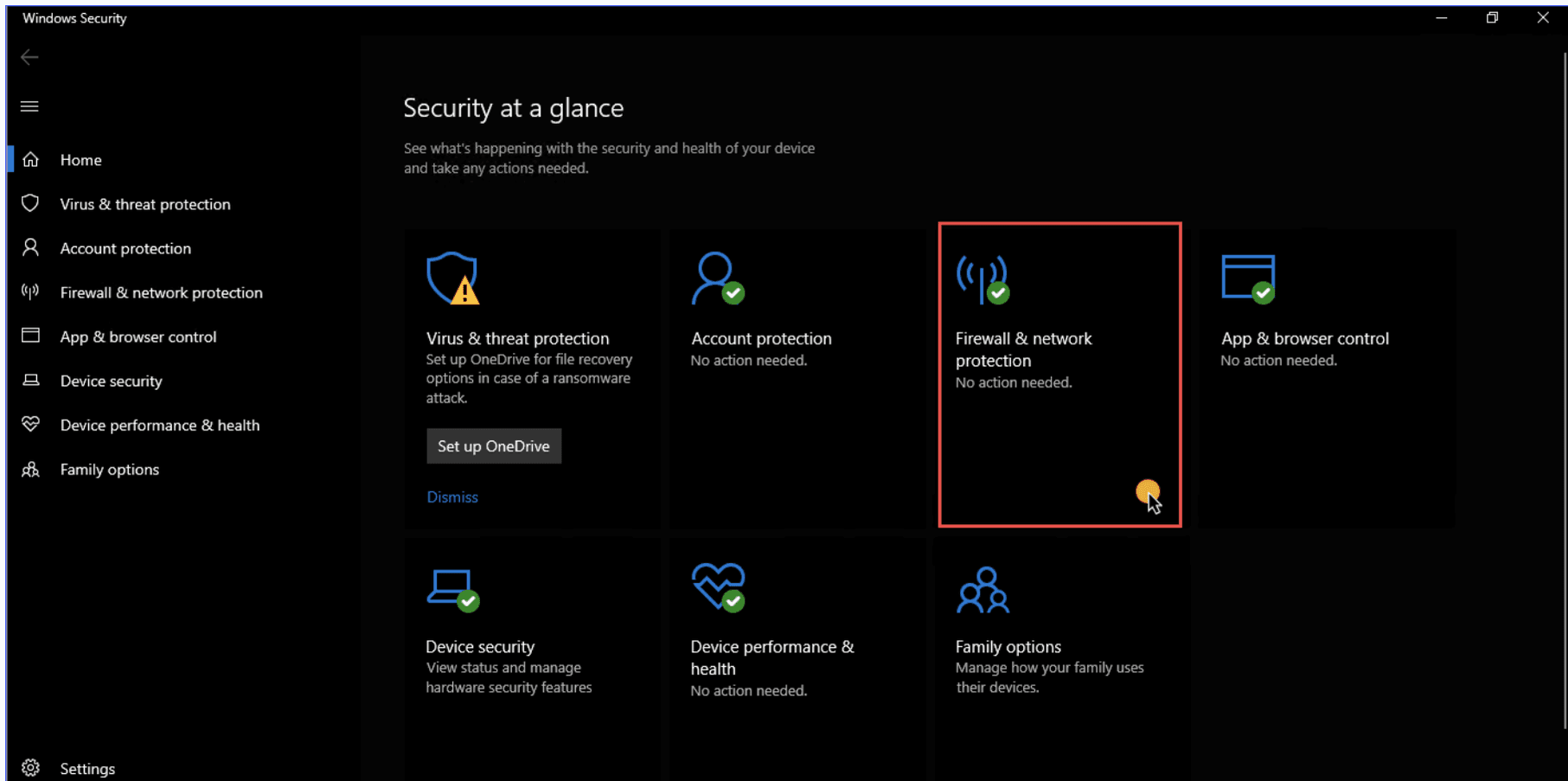Select Account protection in the sidebar

click(x=125, y=248)
